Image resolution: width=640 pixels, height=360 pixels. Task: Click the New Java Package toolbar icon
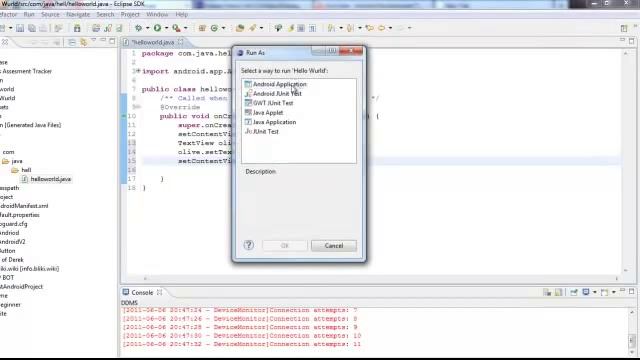click(202, 28)
